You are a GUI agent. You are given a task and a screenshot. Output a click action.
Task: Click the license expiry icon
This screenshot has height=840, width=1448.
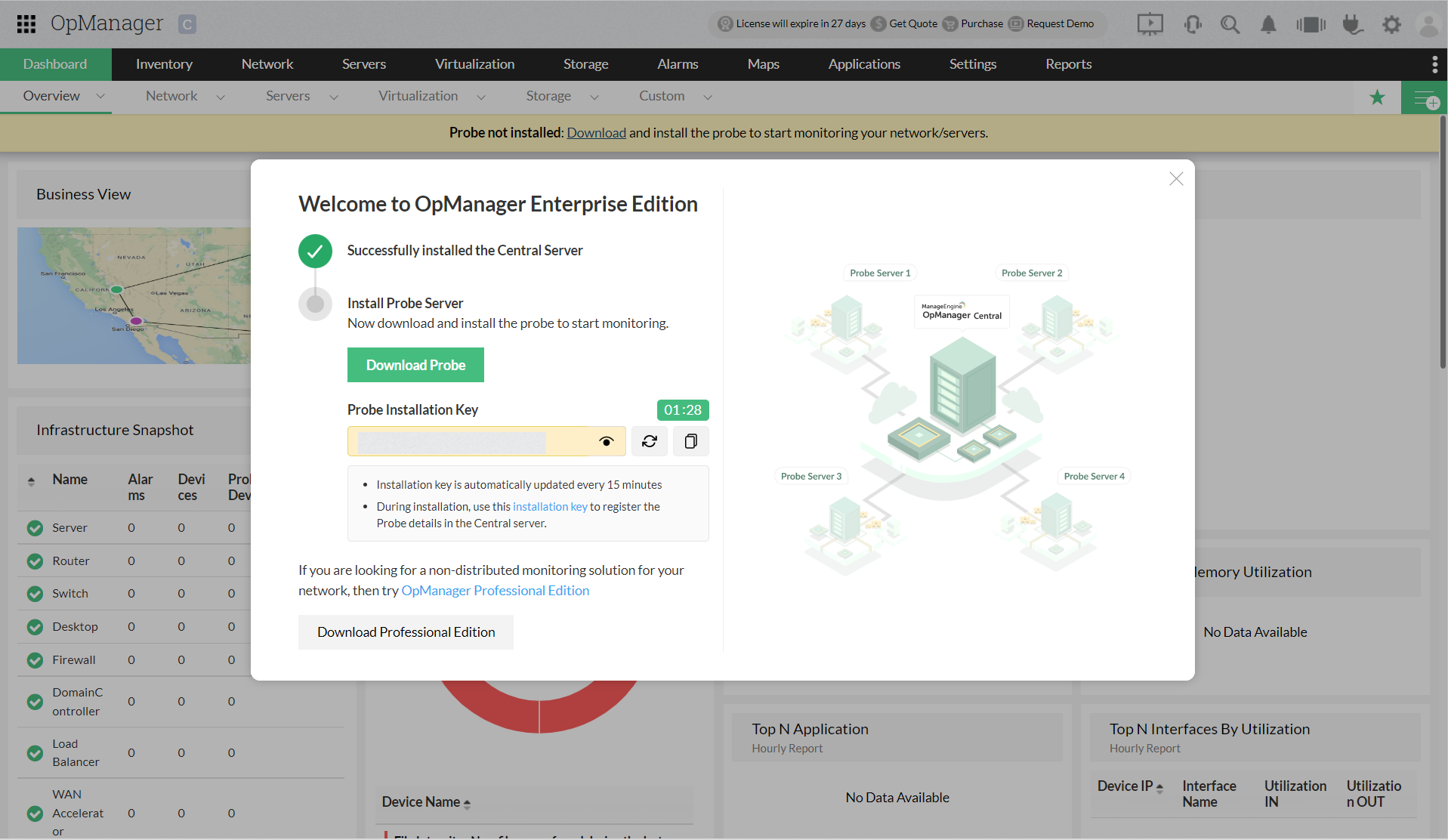pyautogui.click(x=725, y=23)
